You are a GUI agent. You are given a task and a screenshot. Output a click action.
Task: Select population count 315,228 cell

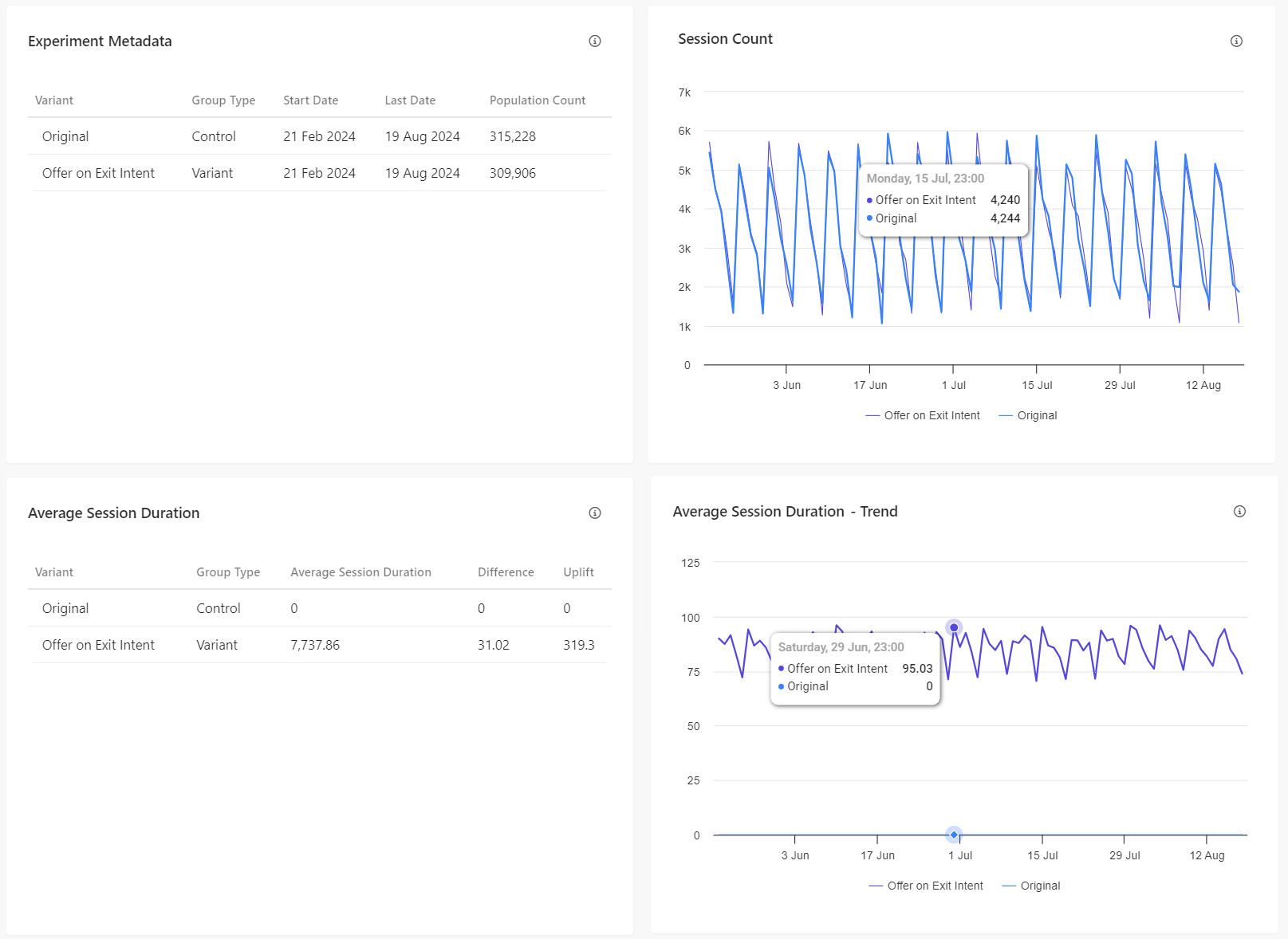point(513,136)
